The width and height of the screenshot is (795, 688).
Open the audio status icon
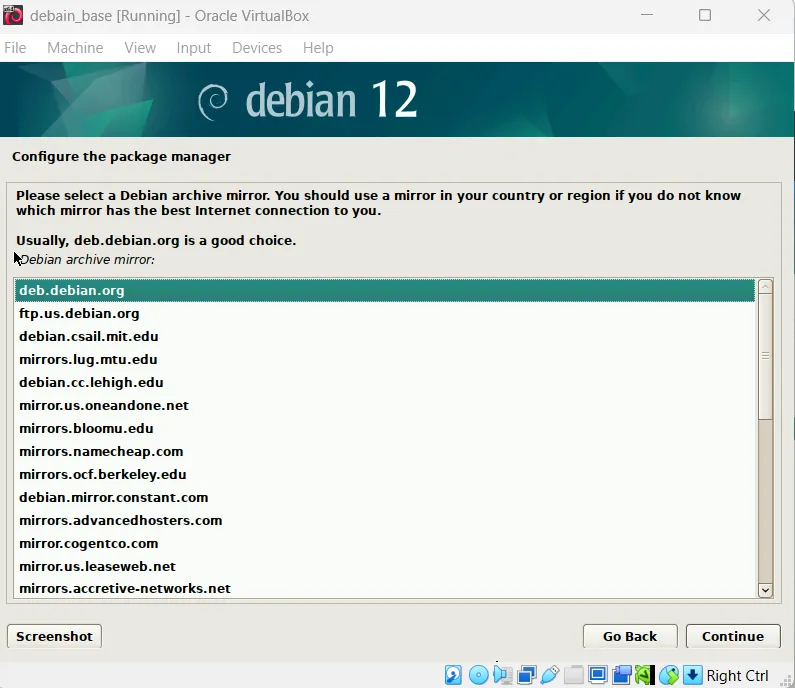click(x=502, y=675)
